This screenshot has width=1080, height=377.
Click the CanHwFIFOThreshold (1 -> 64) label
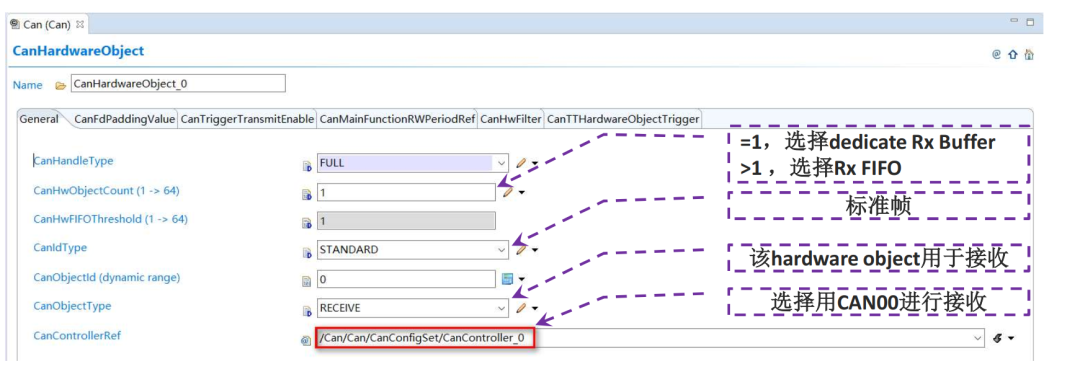110,219
